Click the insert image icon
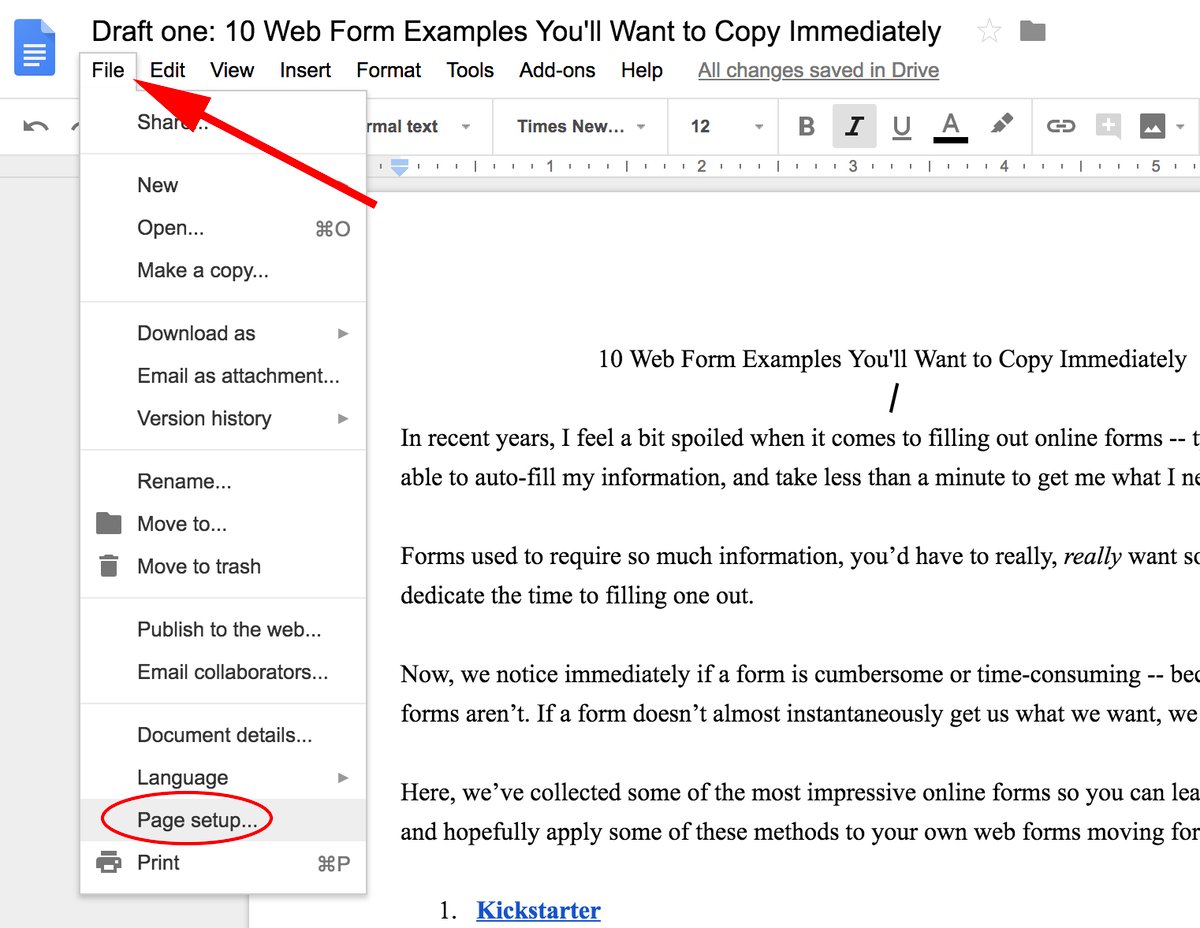 click(1152, 126)
